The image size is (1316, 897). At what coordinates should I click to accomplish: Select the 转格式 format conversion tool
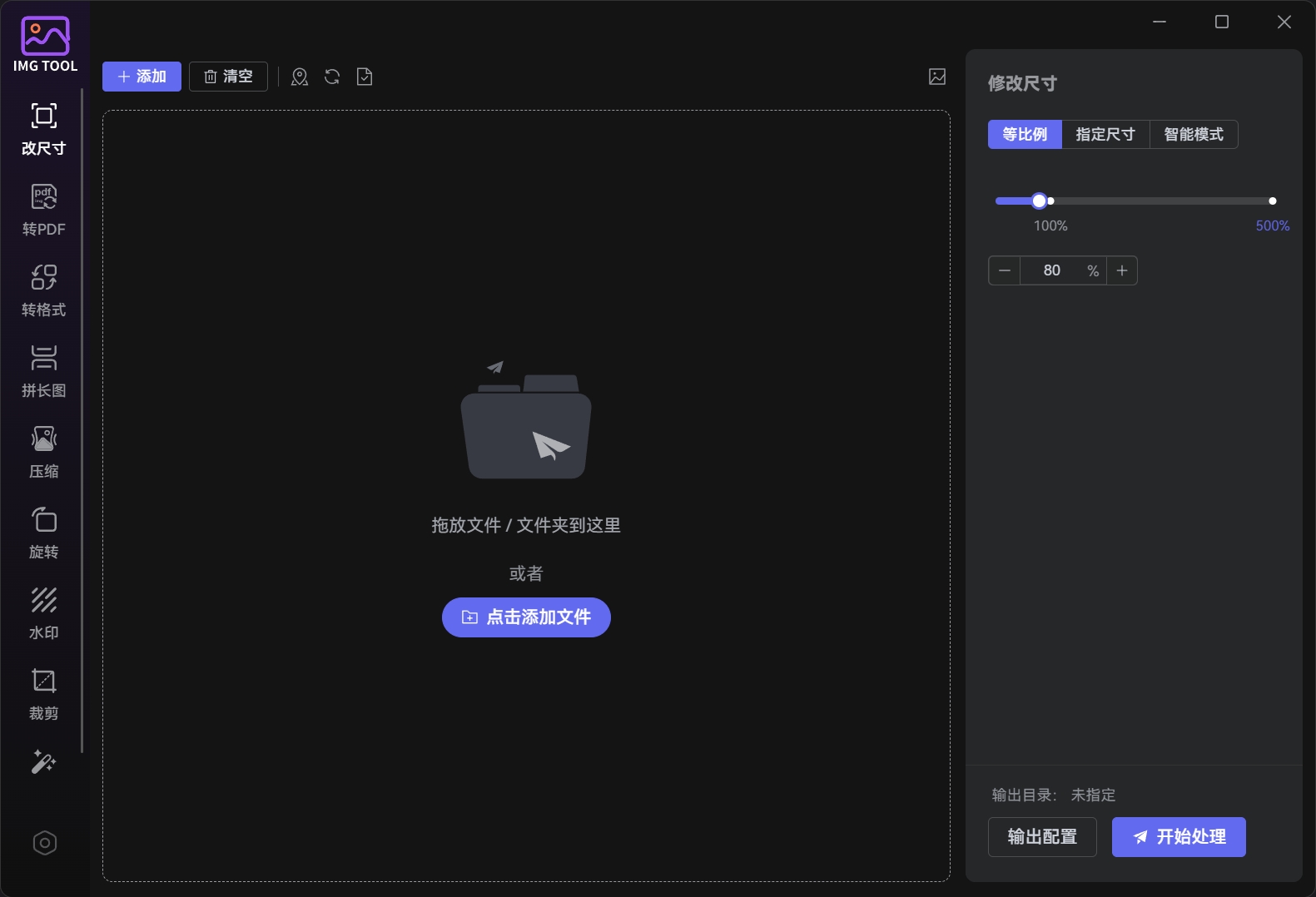pos(43,290)
